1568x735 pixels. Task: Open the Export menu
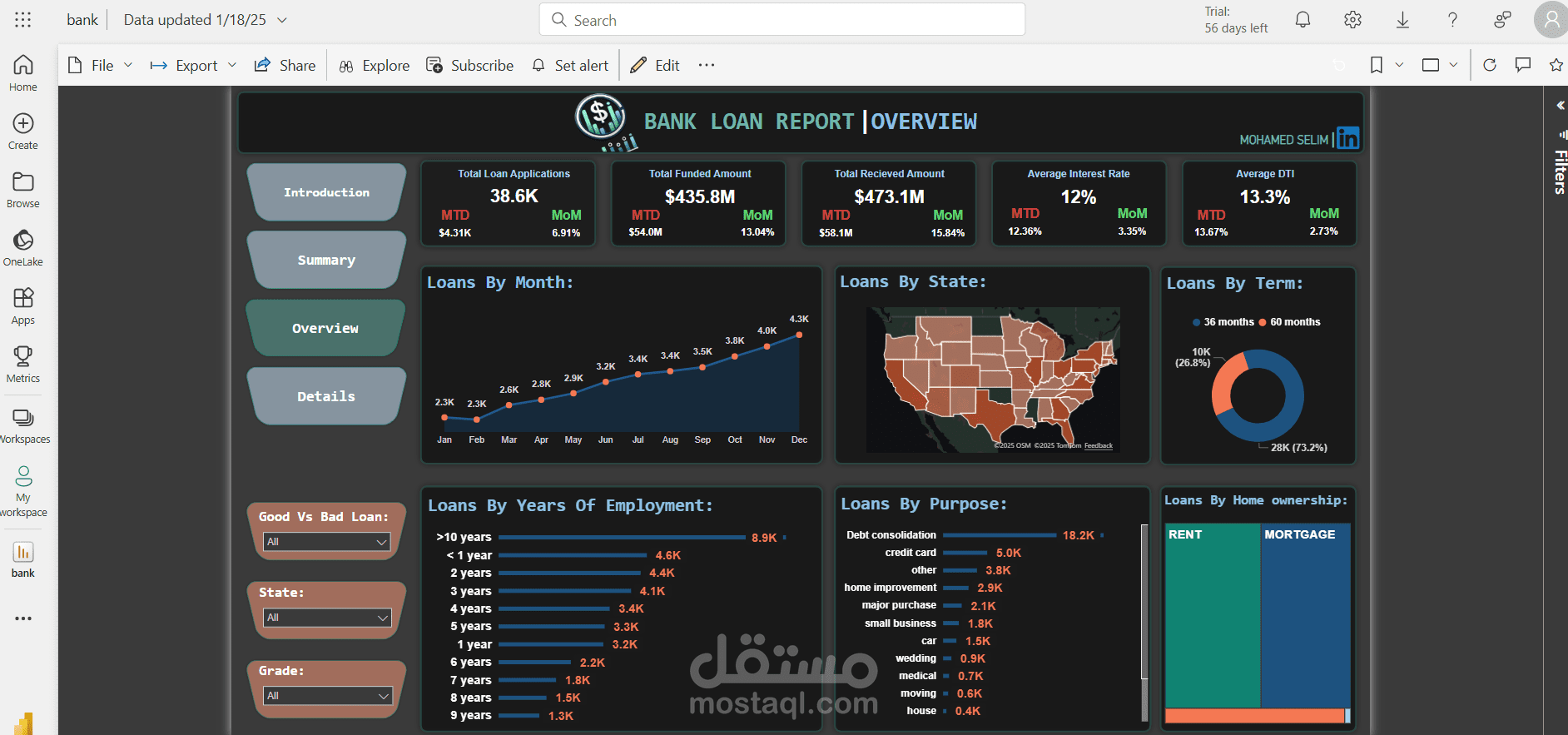point(193,65)
